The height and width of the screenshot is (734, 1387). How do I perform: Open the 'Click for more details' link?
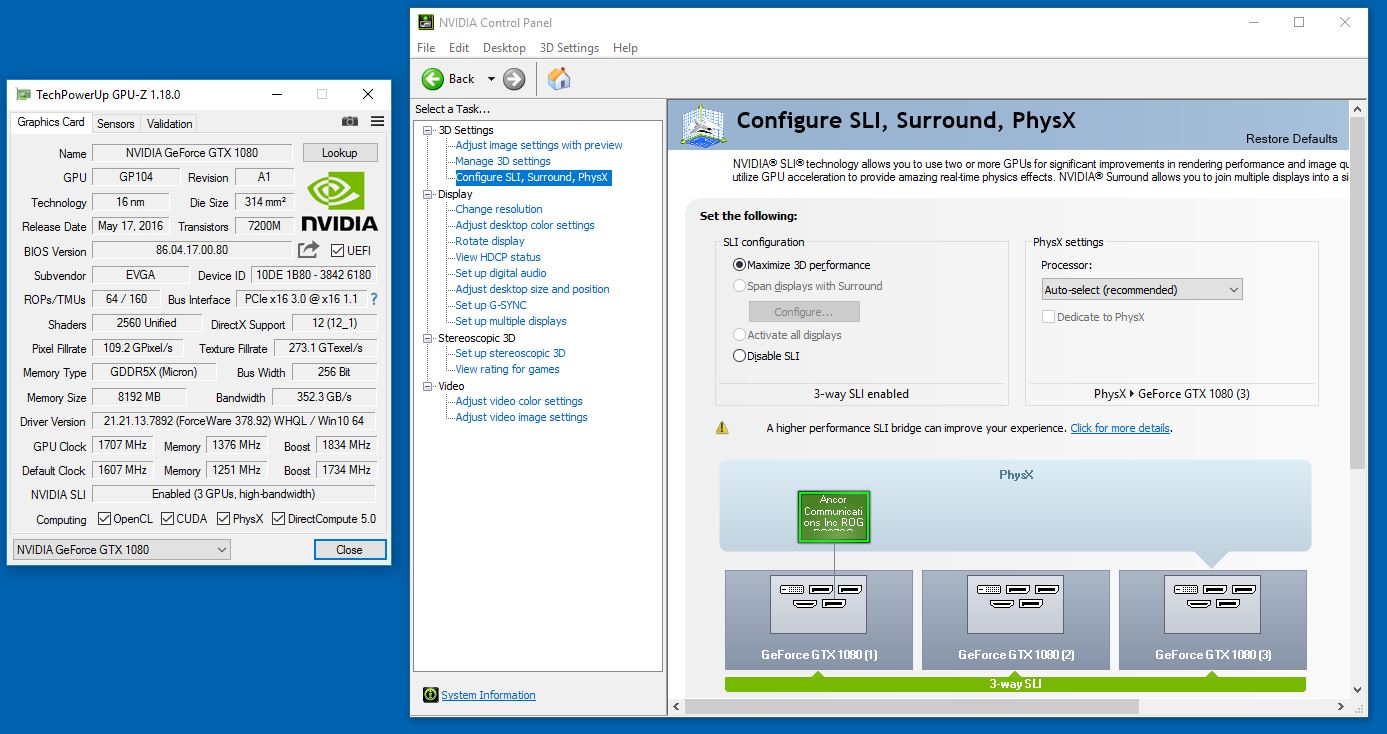pos(1120,428)
